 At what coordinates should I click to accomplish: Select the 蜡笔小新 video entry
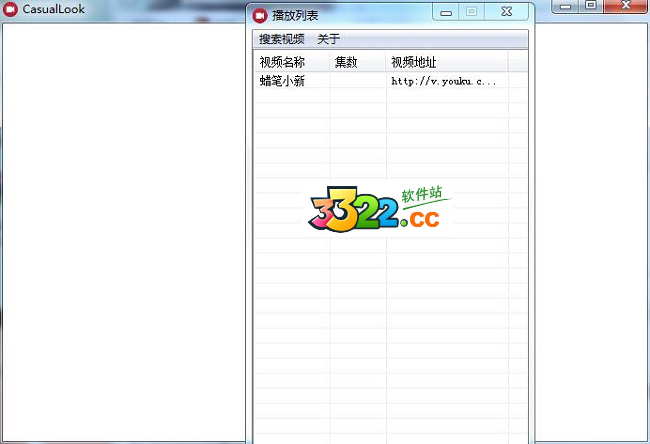(x=282, y=81)
